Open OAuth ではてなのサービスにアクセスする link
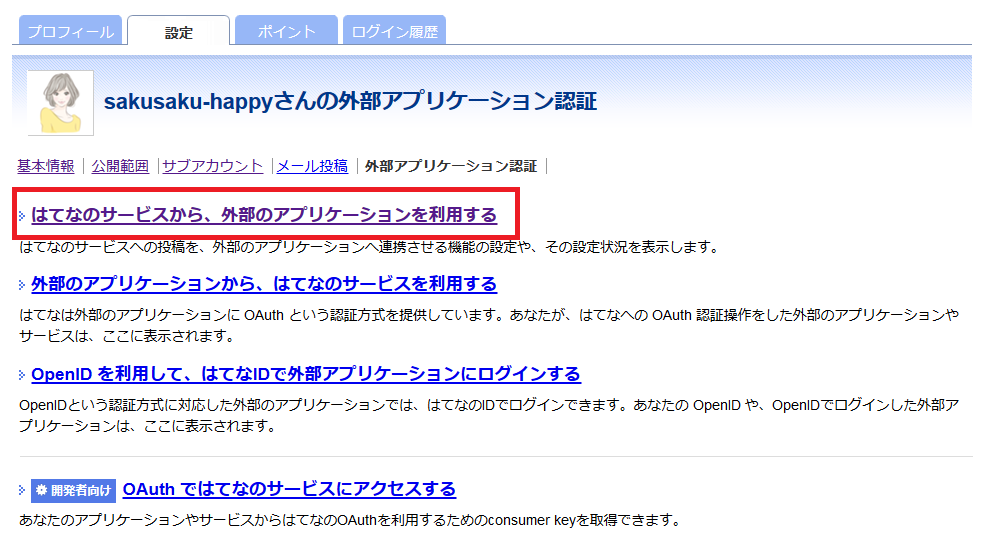Viewport: 987px width, 545px height. [x=289, y=489]
